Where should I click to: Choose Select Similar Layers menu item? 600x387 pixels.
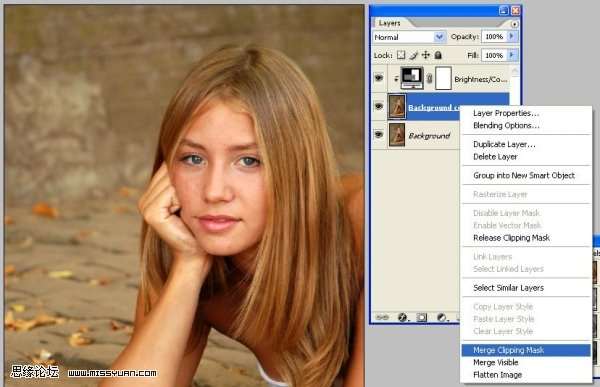click(508, 288)
